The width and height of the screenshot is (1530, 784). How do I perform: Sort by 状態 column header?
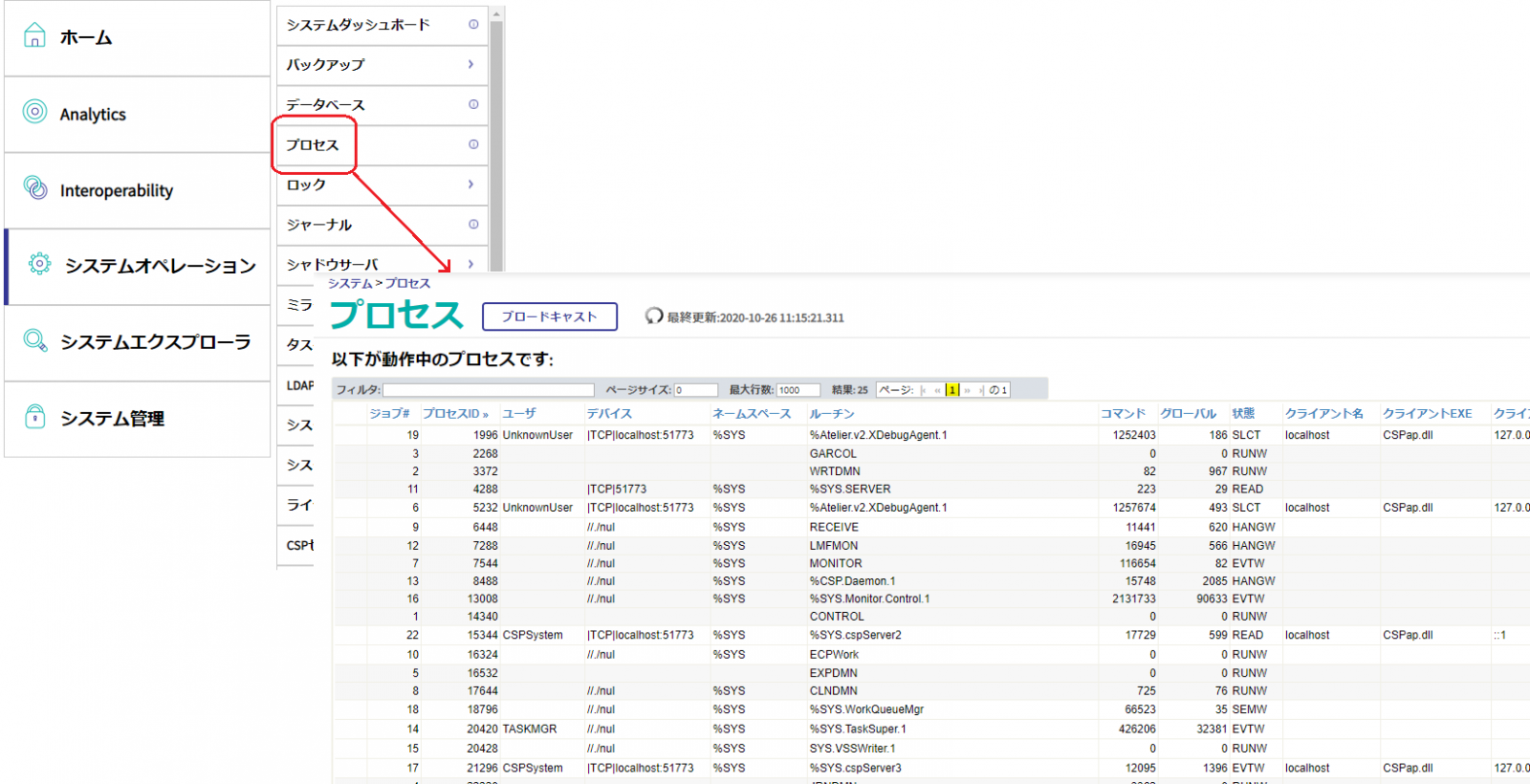(1243, 413)
